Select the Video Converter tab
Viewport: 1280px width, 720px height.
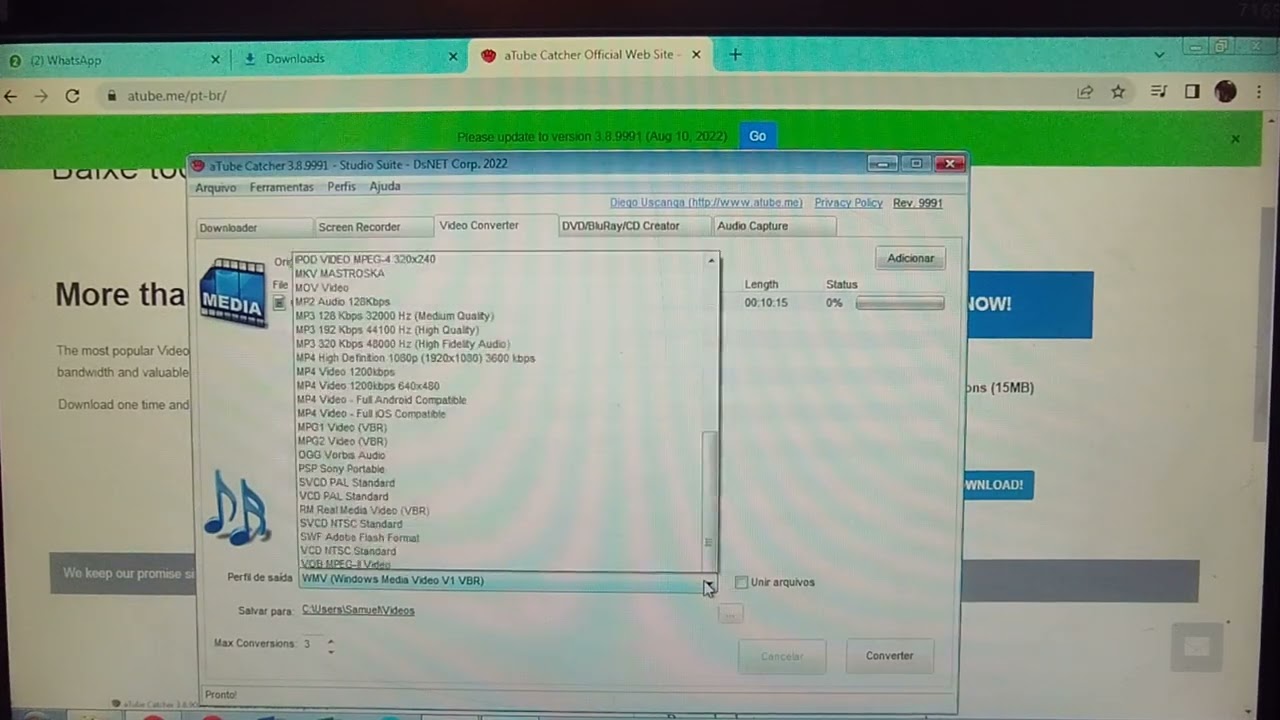495,225
